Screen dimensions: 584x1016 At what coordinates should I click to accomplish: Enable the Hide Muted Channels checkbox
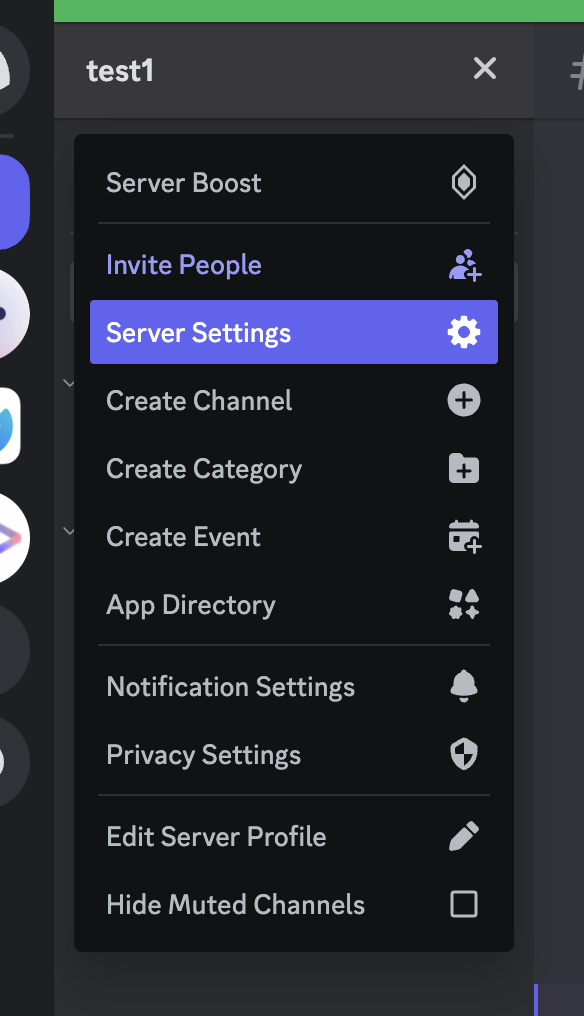463,904
